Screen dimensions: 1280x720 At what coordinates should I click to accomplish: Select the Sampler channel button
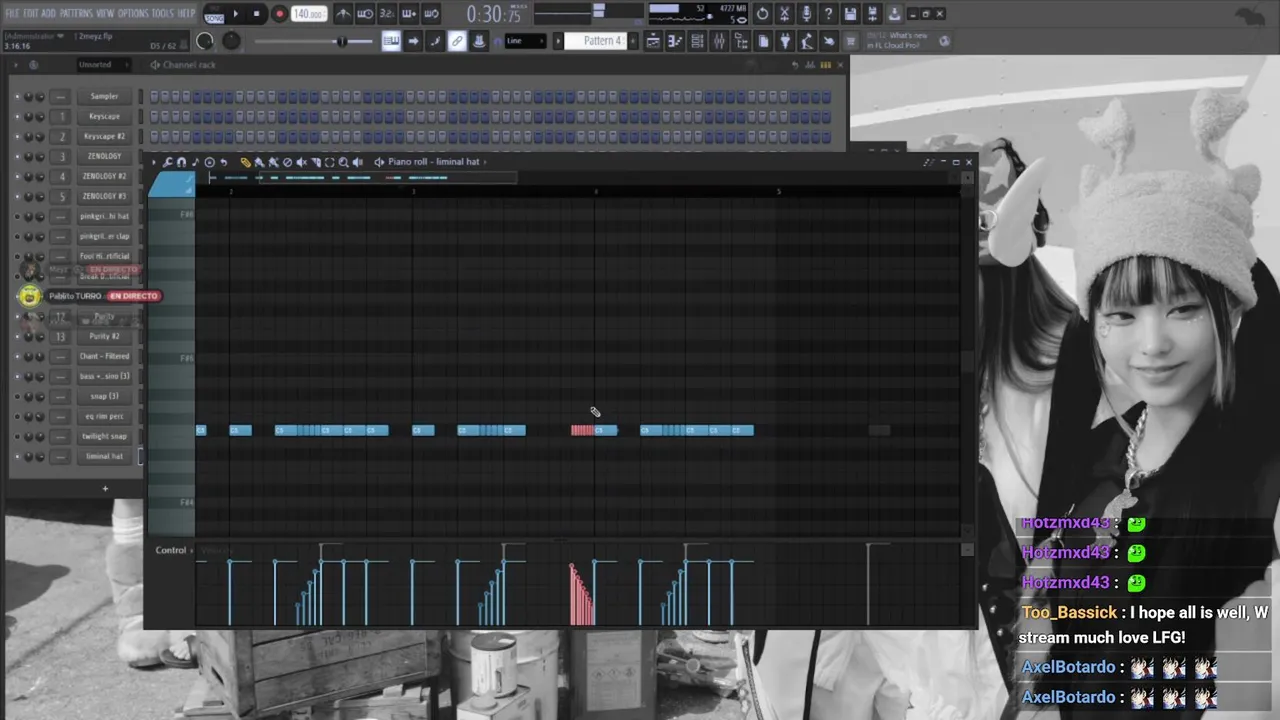coord(104,96)
